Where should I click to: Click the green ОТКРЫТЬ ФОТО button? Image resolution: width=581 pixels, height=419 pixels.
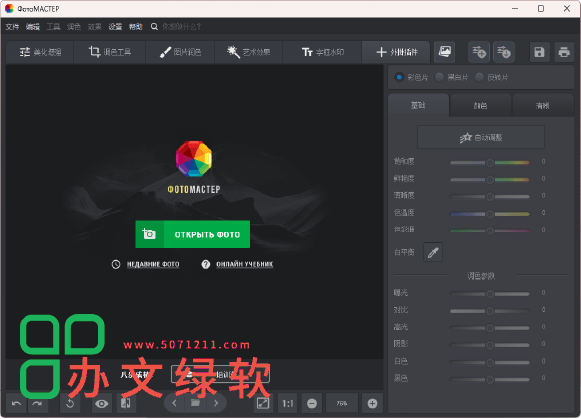pyautogui.click(x=193, y=234)
